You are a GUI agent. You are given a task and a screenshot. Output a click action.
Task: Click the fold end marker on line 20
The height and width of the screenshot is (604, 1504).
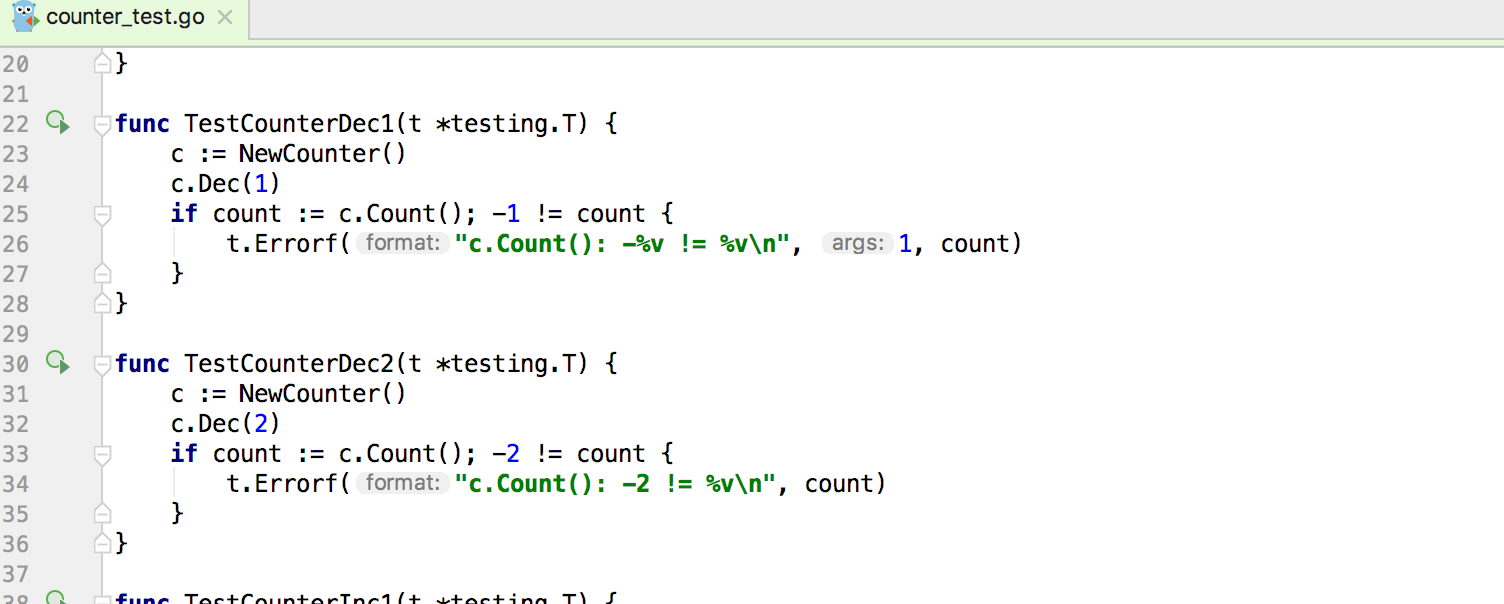point(102,63)
